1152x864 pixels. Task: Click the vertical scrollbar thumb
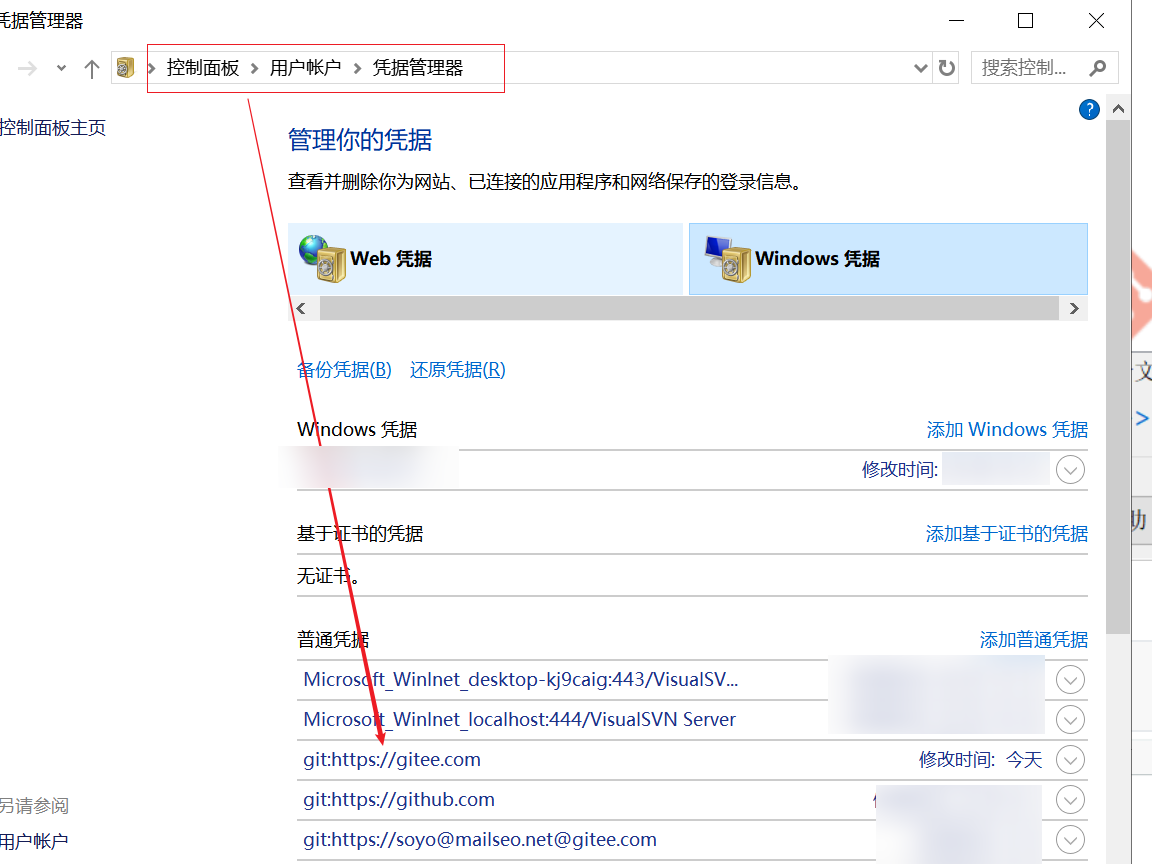(x=1118, y=377)
